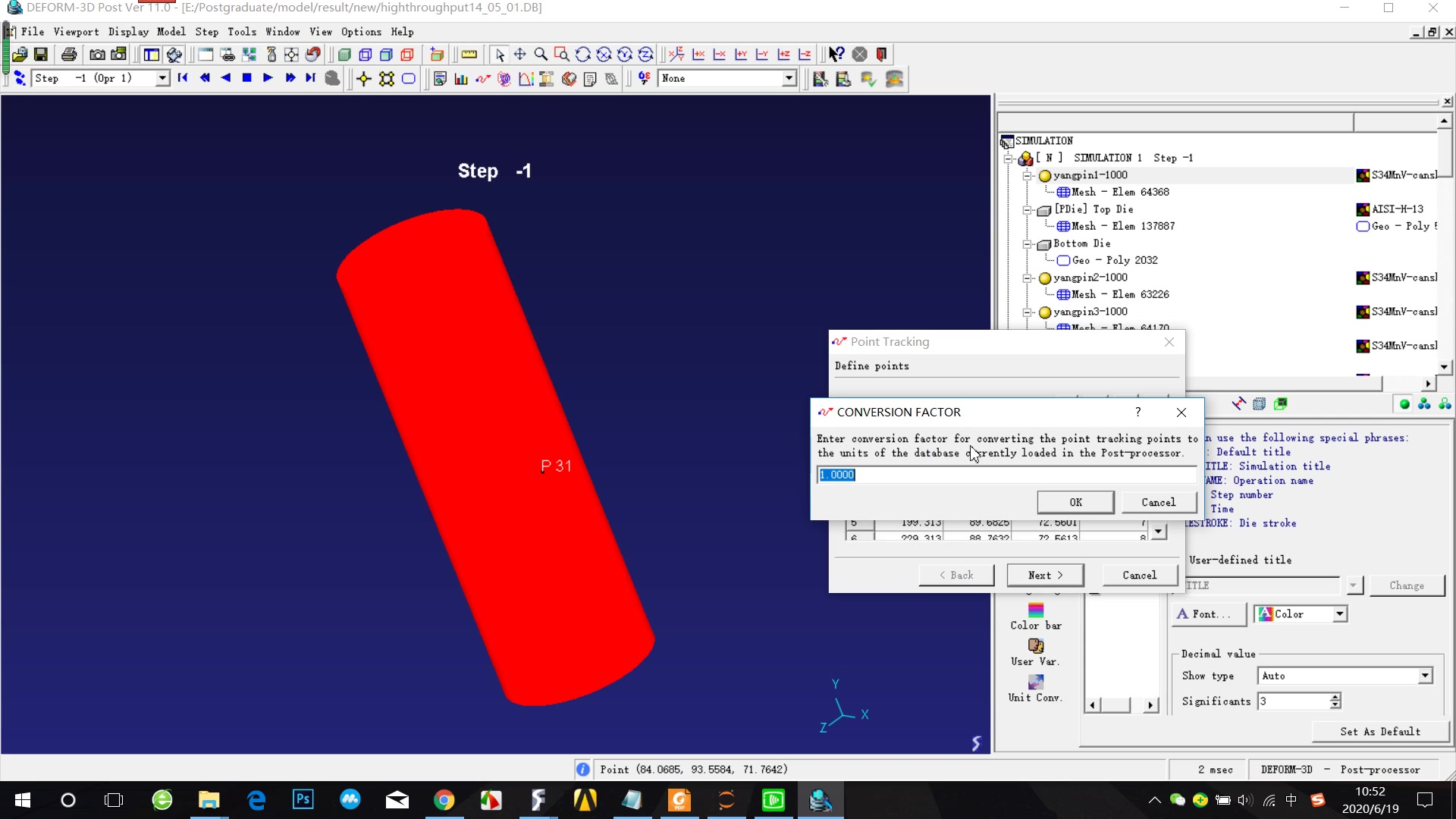Click the Unit Conv. icon

(x=1035, y=682)
